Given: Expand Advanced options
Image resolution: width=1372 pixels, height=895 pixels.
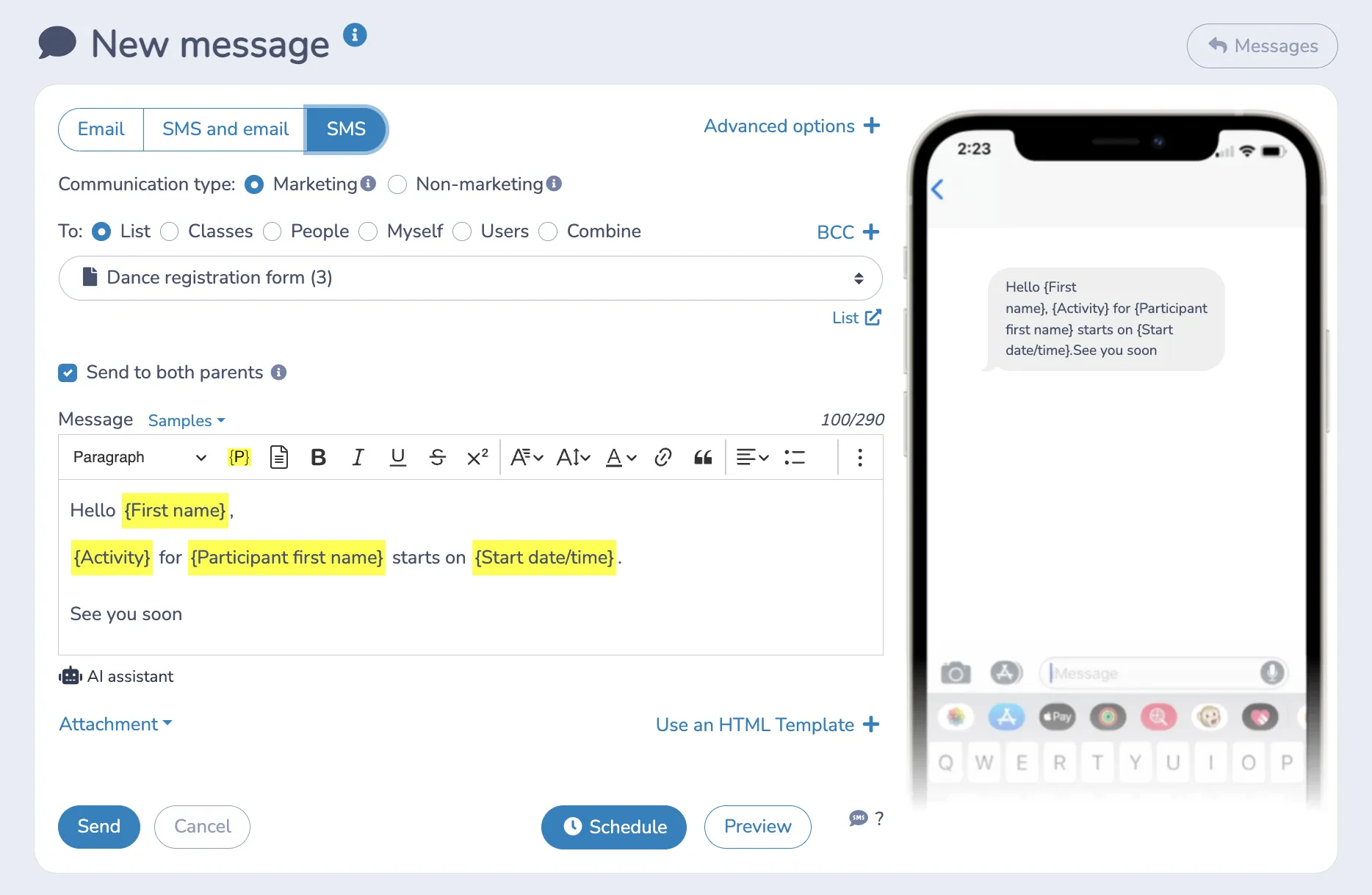Looking at the screenshot, I should (x=792, y=126).
